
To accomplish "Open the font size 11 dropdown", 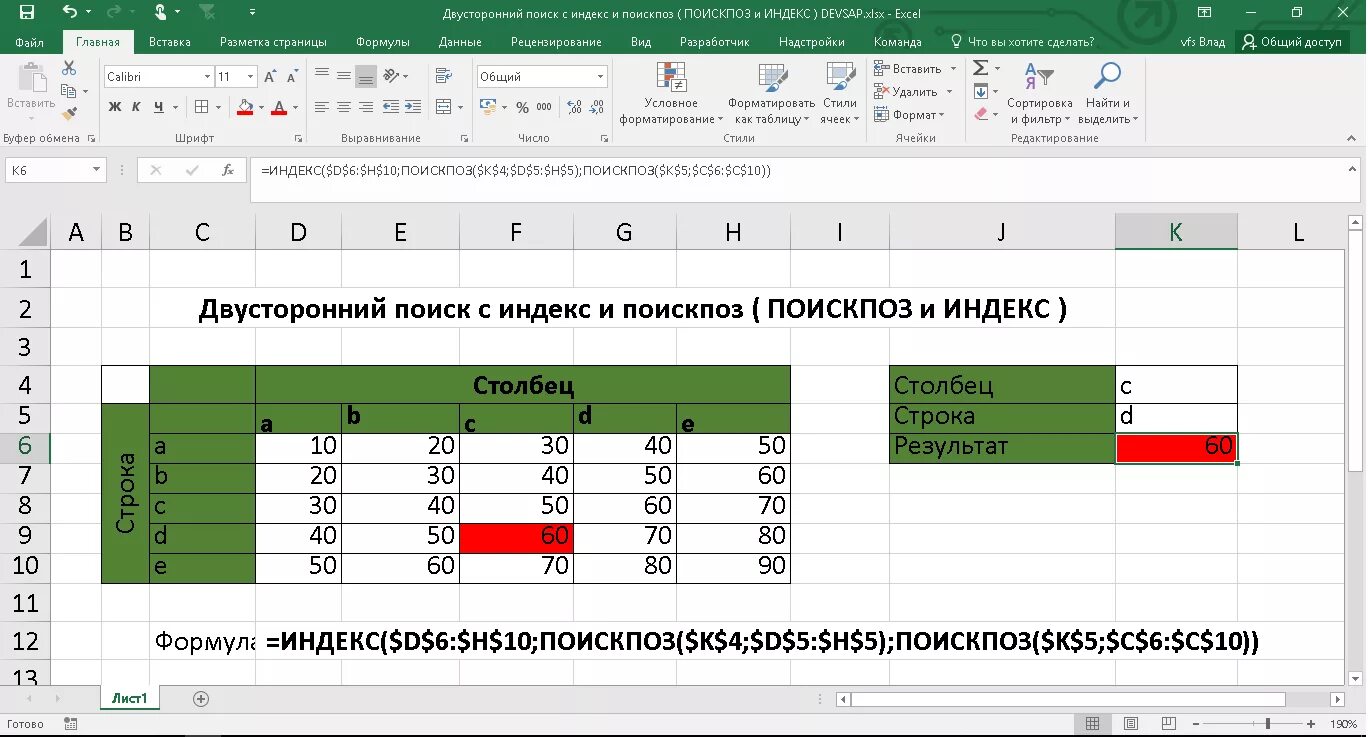I will click(250, 77).
